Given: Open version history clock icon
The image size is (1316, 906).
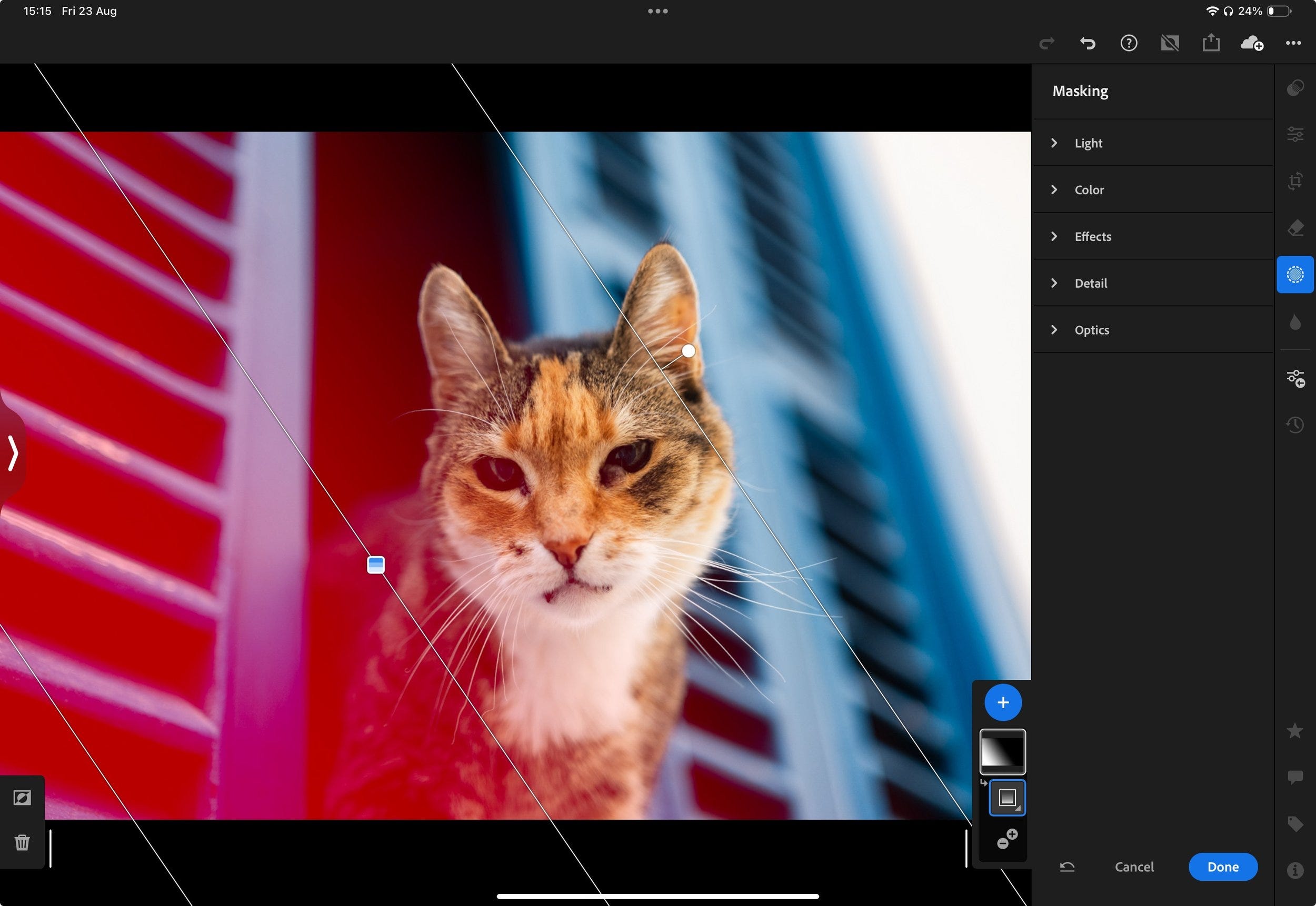Looking at the screenshot, I should (x=1295, y=425).
